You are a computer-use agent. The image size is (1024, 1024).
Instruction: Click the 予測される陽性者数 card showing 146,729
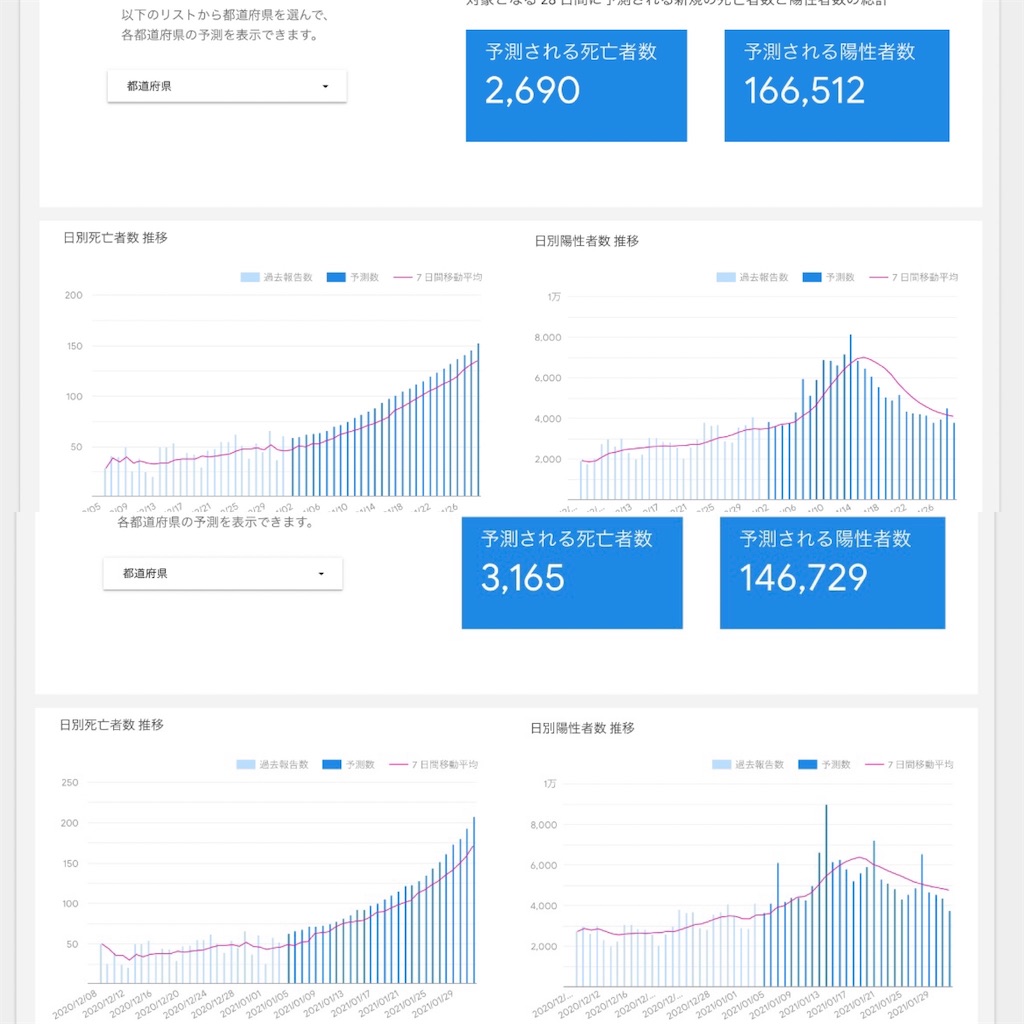[832, 573]
